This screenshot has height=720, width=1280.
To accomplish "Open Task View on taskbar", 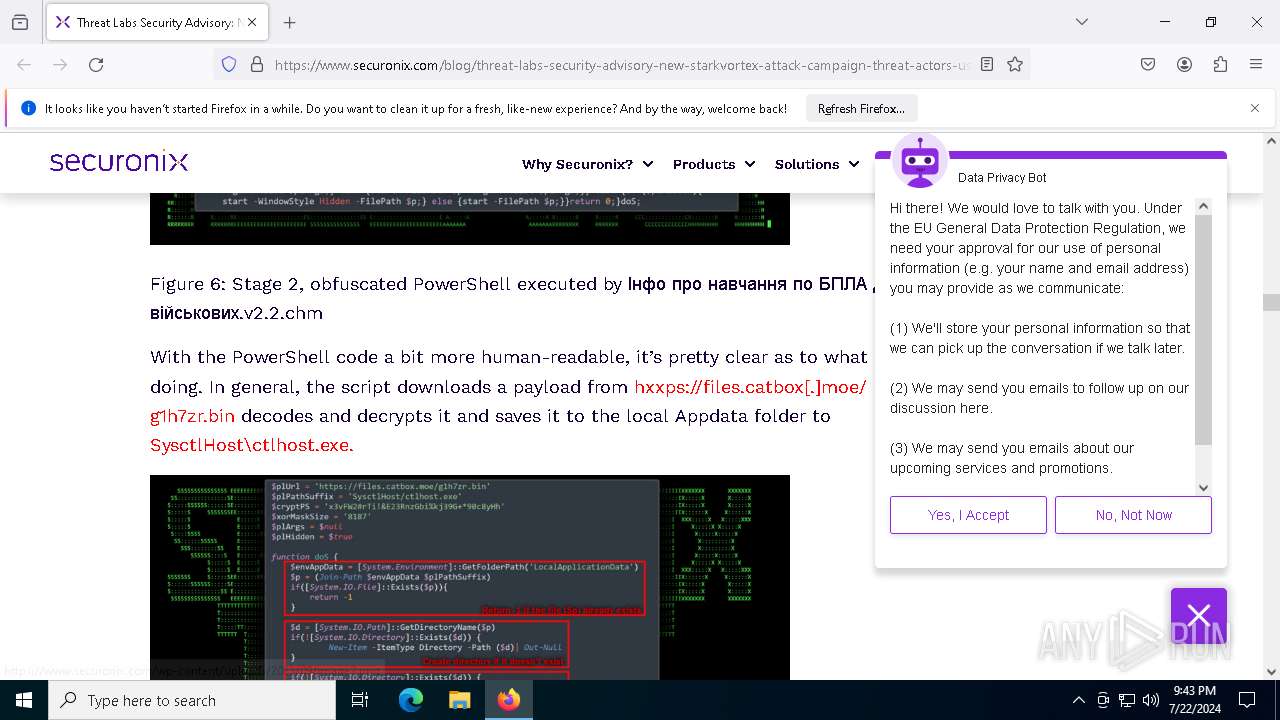I will [x=360, y=700].
